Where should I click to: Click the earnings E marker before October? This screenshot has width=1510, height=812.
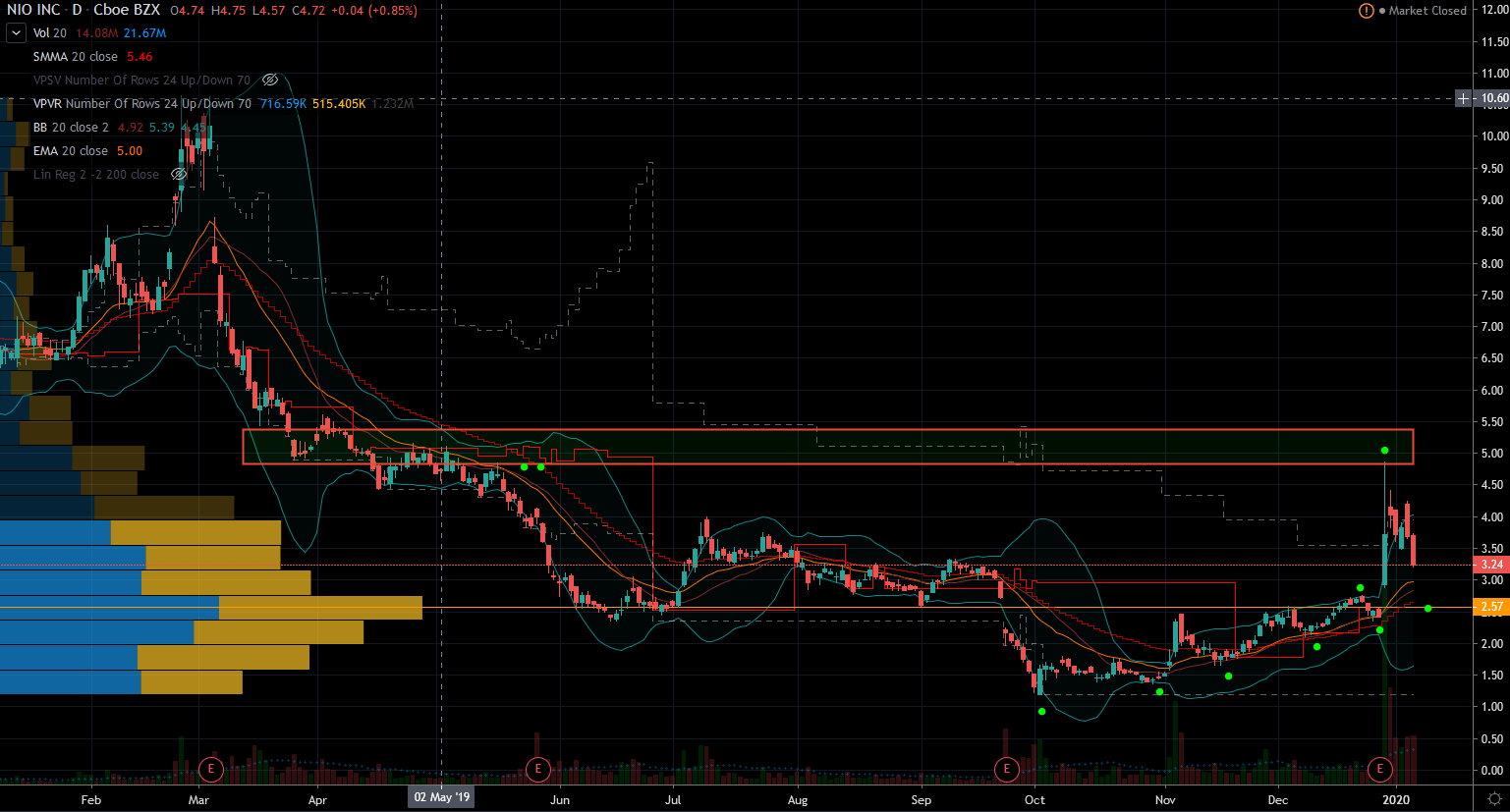click(1006, 769)
